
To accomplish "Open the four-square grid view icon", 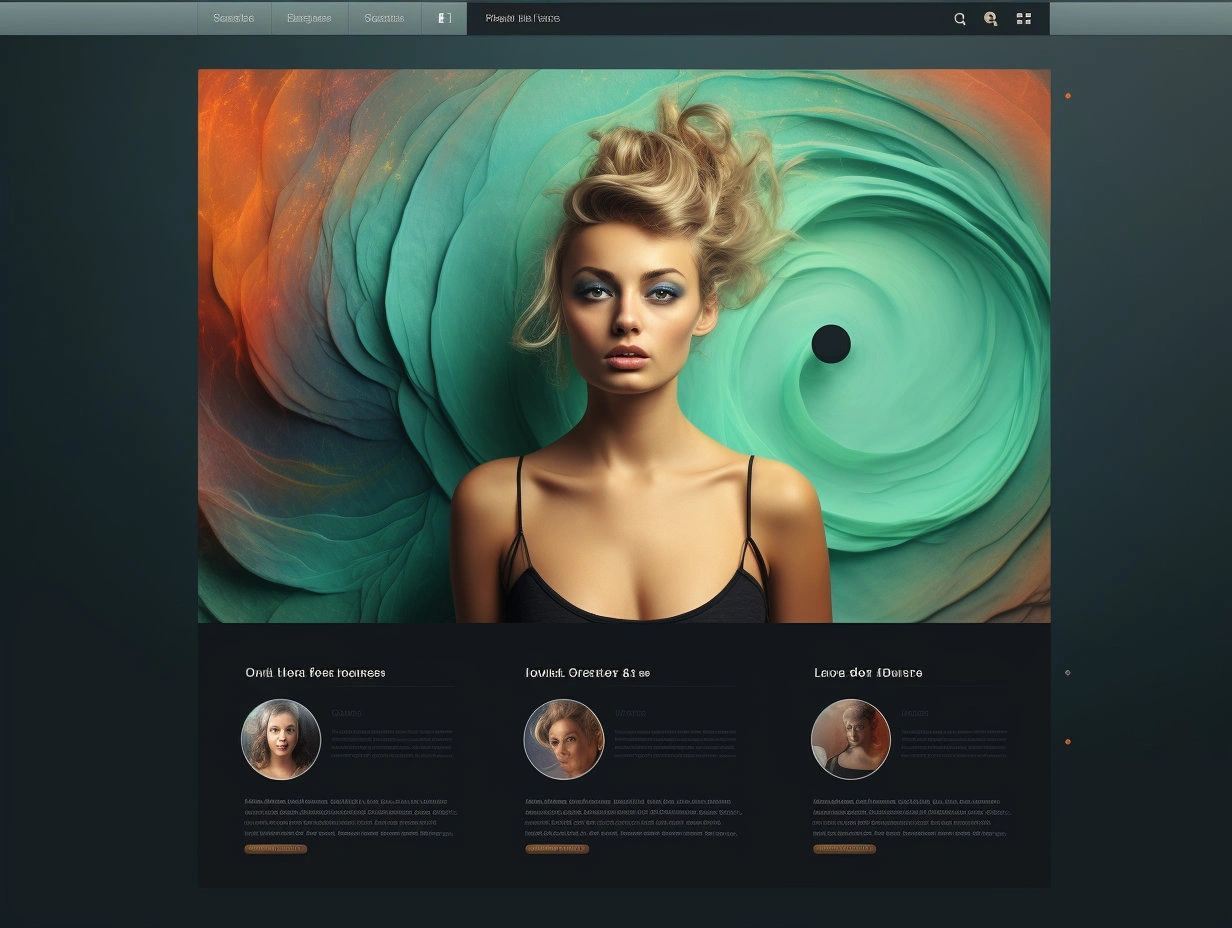I will [1023, 18].
